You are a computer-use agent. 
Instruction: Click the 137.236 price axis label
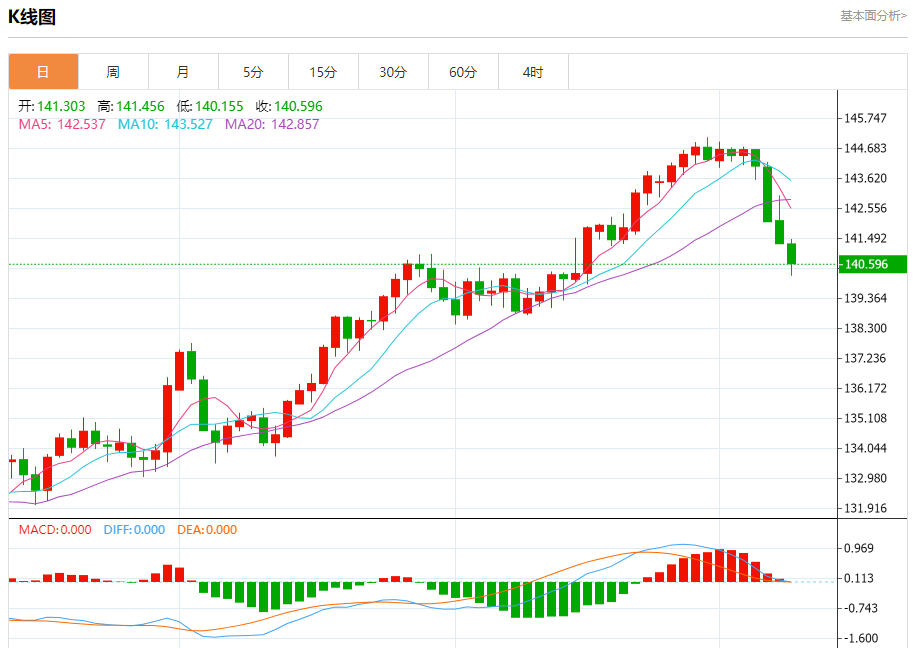(x=865, y=358)
